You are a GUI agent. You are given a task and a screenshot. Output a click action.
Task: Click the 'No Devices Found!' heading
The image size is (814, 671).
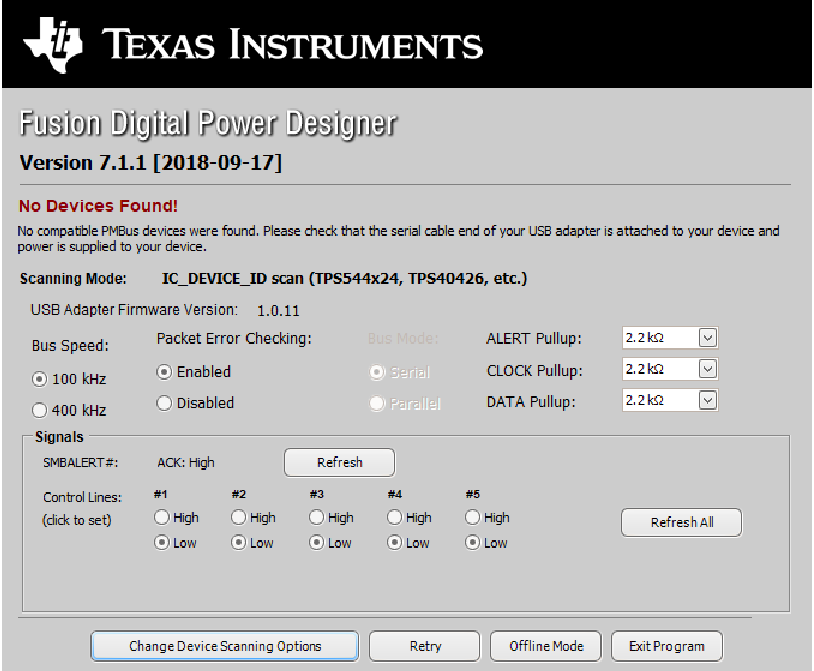click(98, 206)
